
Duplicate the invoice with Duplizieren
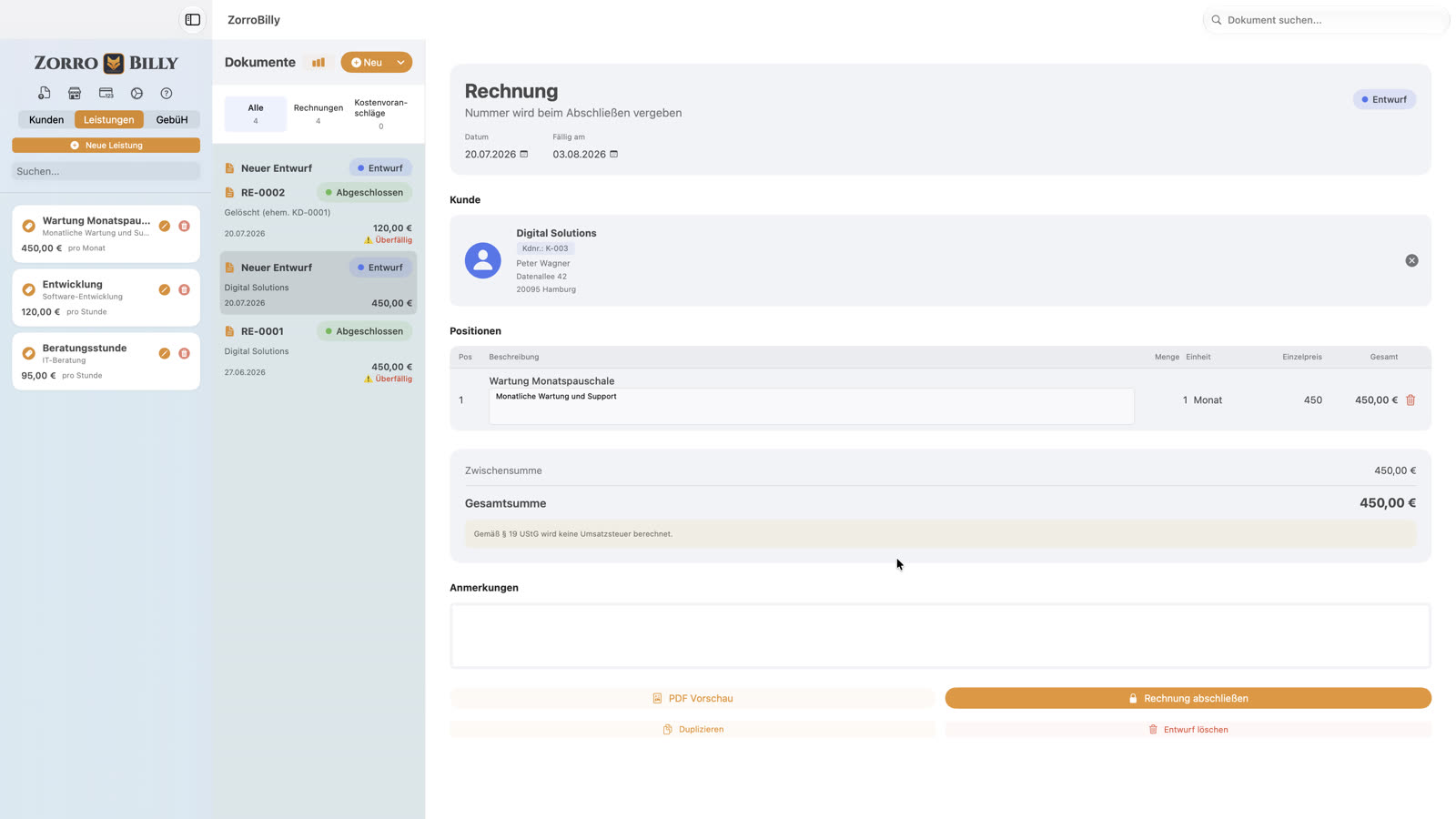(693, 729)
